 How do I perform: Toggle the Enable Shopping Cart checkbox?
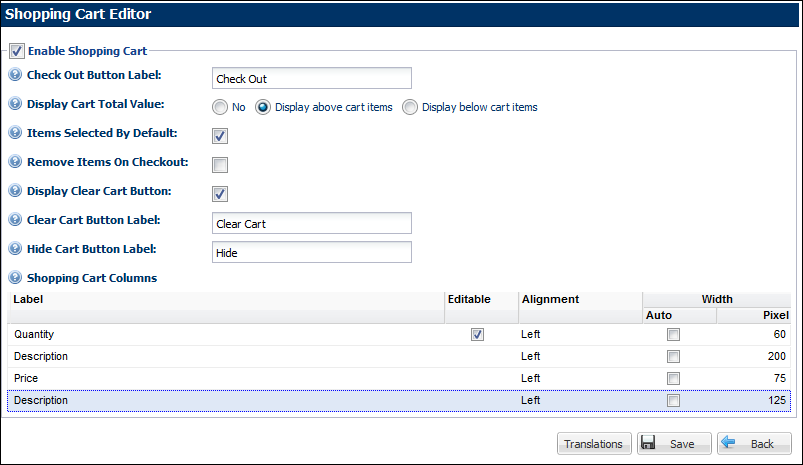[x=16, y=50]
